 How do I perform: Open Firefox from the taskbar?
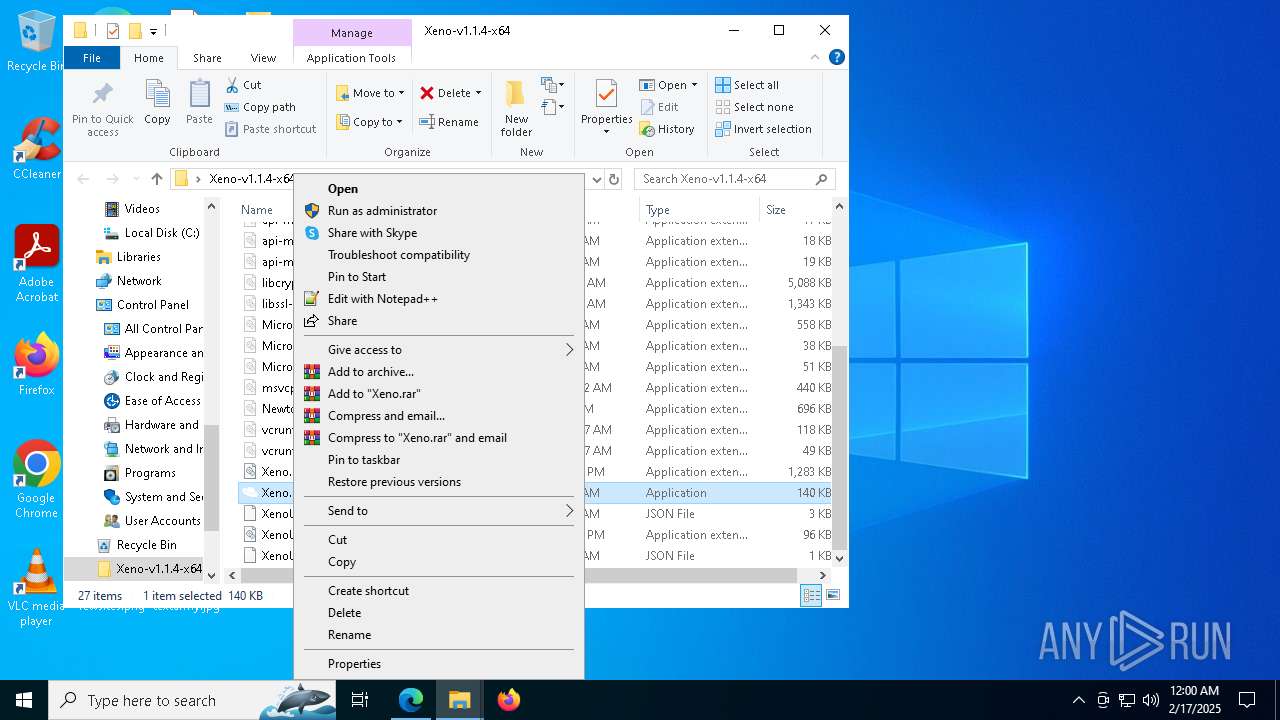(509, 700)
